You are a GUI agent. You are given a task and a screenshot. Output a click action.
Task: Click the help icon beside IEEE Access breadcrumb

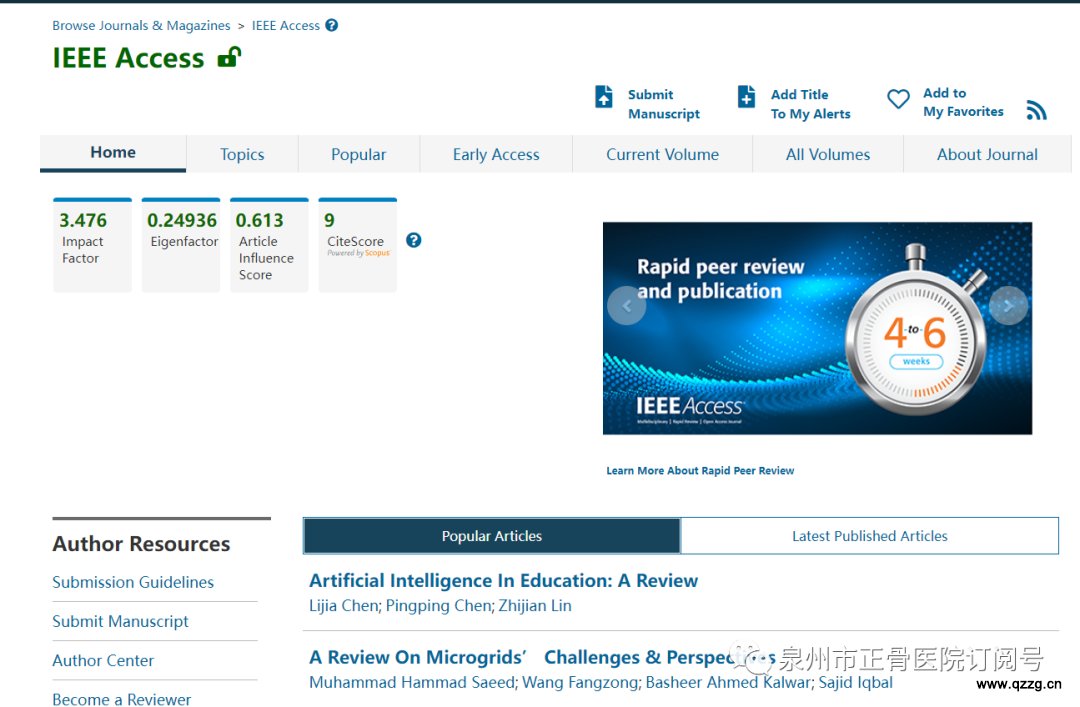(x=332, y=25)
